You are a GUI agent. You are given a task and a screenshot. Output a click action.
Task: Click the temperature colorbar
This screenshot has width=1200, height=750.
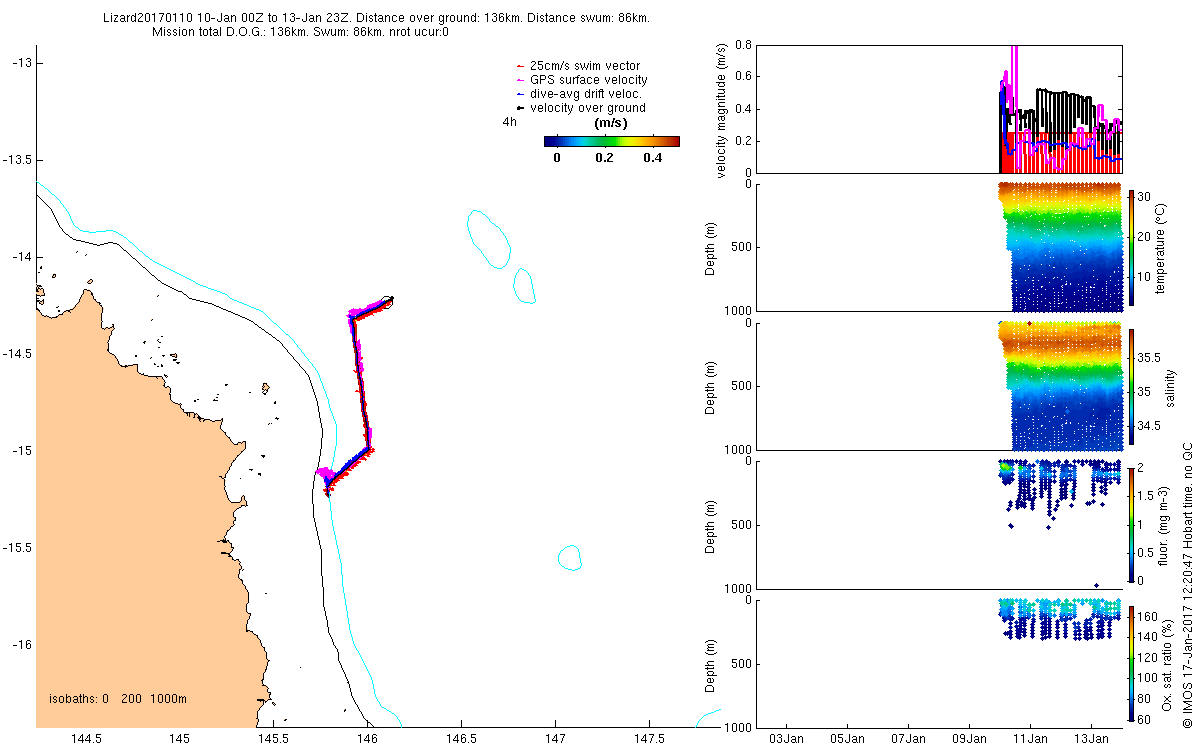click(x=1132, y=247)
